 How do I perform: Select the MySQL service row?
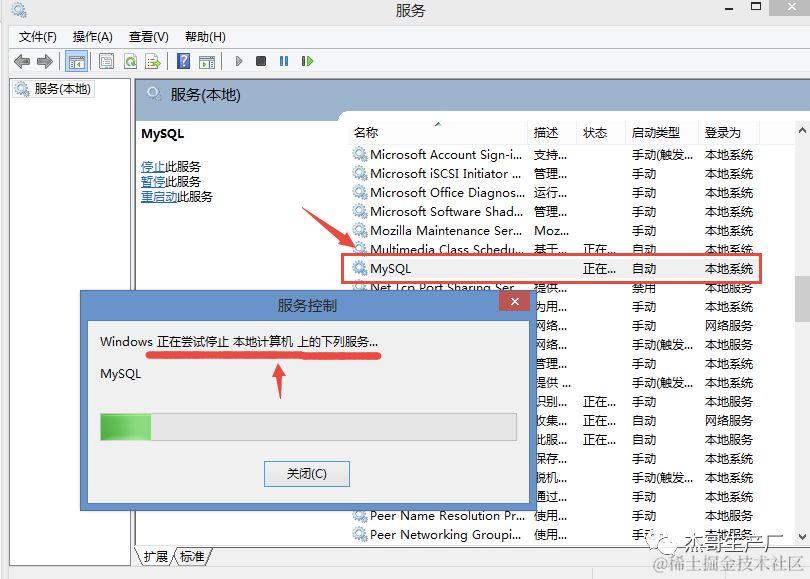[x=552, y=269]
